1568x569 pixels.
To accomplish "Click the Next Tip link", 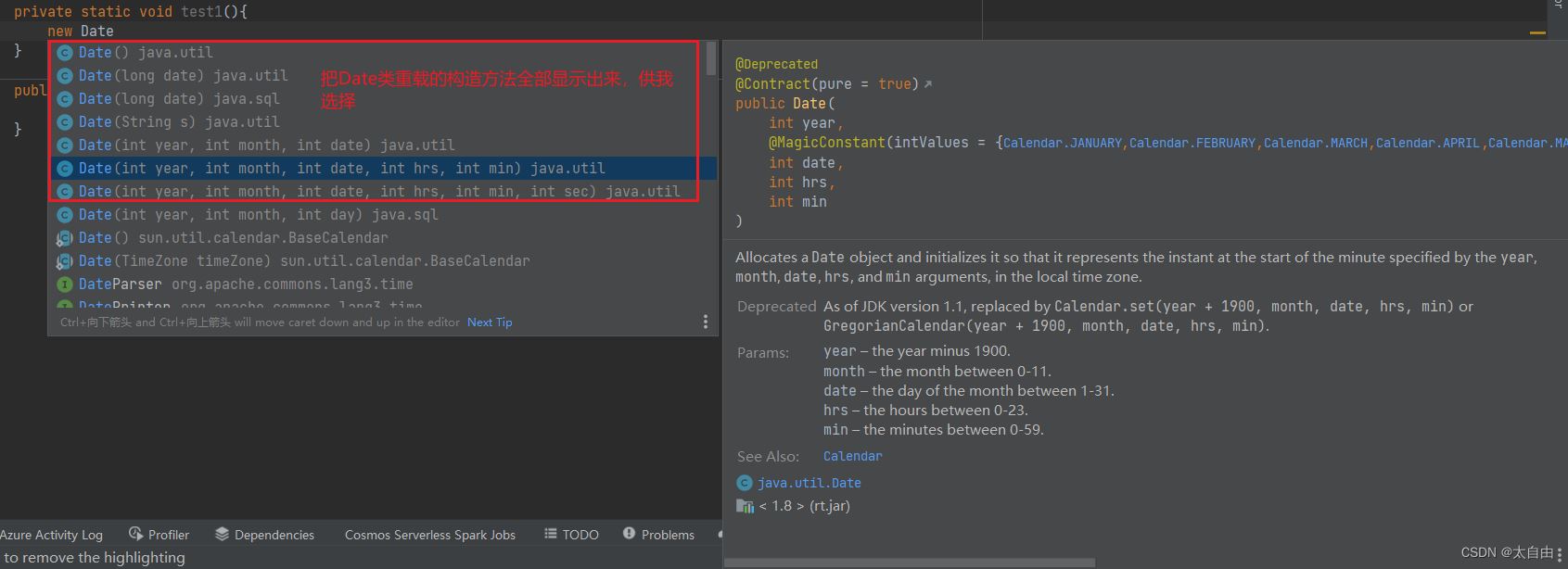I will click(490, 322).
